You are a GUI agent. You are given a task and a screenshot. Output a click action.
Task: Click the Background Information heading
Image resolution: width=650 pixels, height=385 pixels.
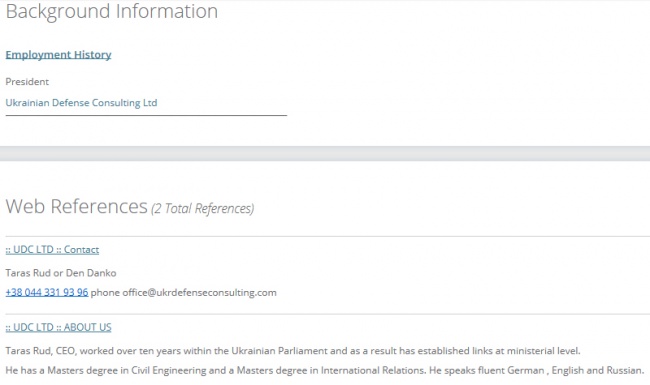tap(112, 11)
